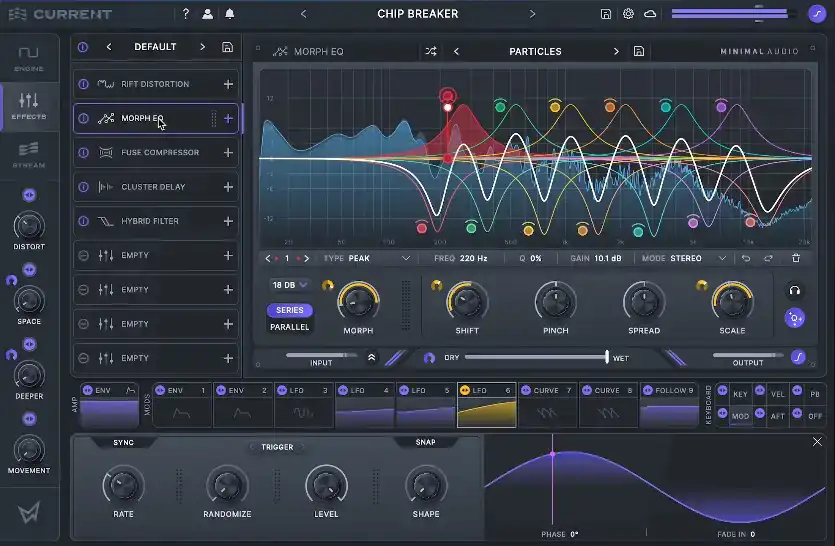The width and height of the screenshot is (835, 546).
Task: Toggle power for Rift Distortion effect
Action: [84, 84]
